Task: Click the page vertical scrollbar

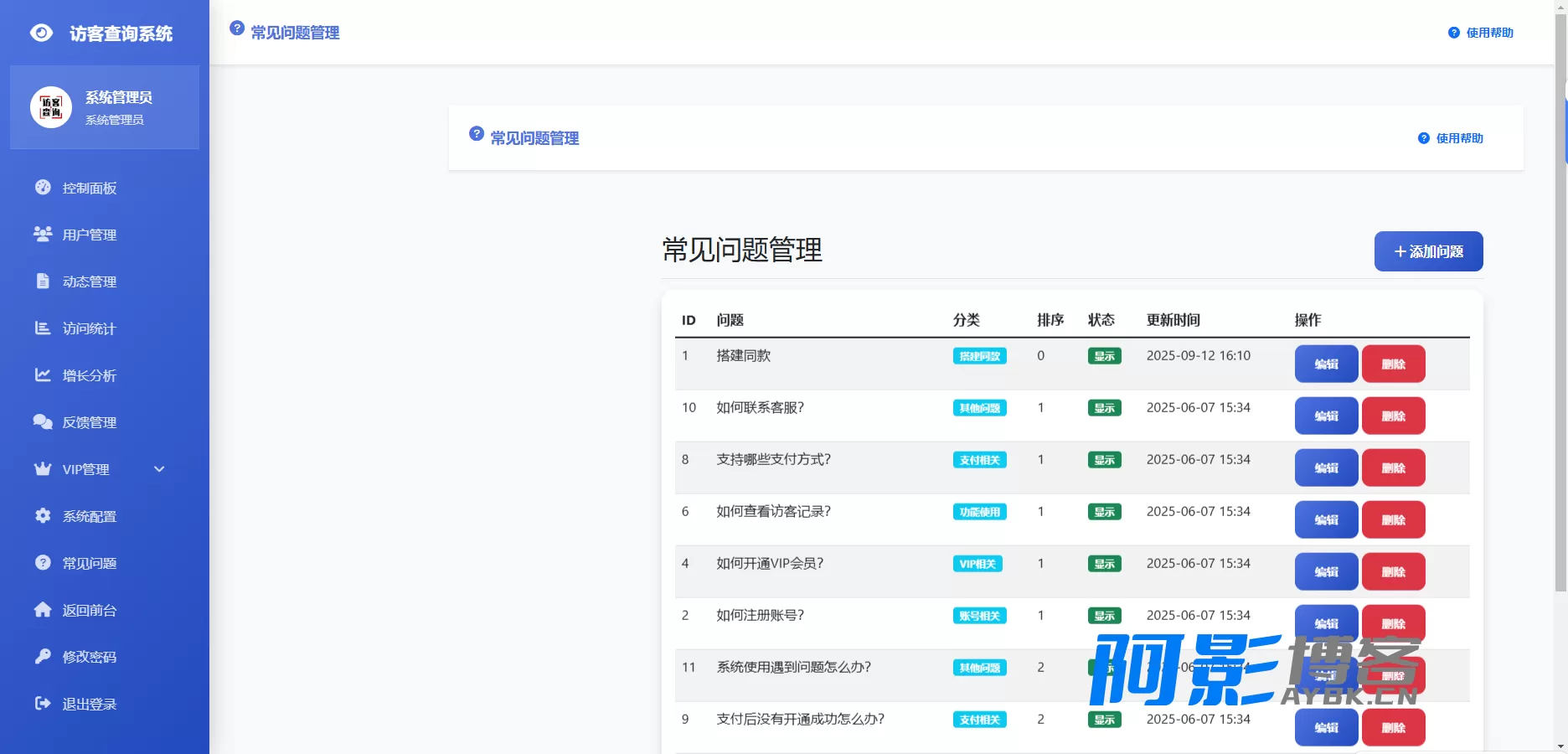Action: [1560, 302]
